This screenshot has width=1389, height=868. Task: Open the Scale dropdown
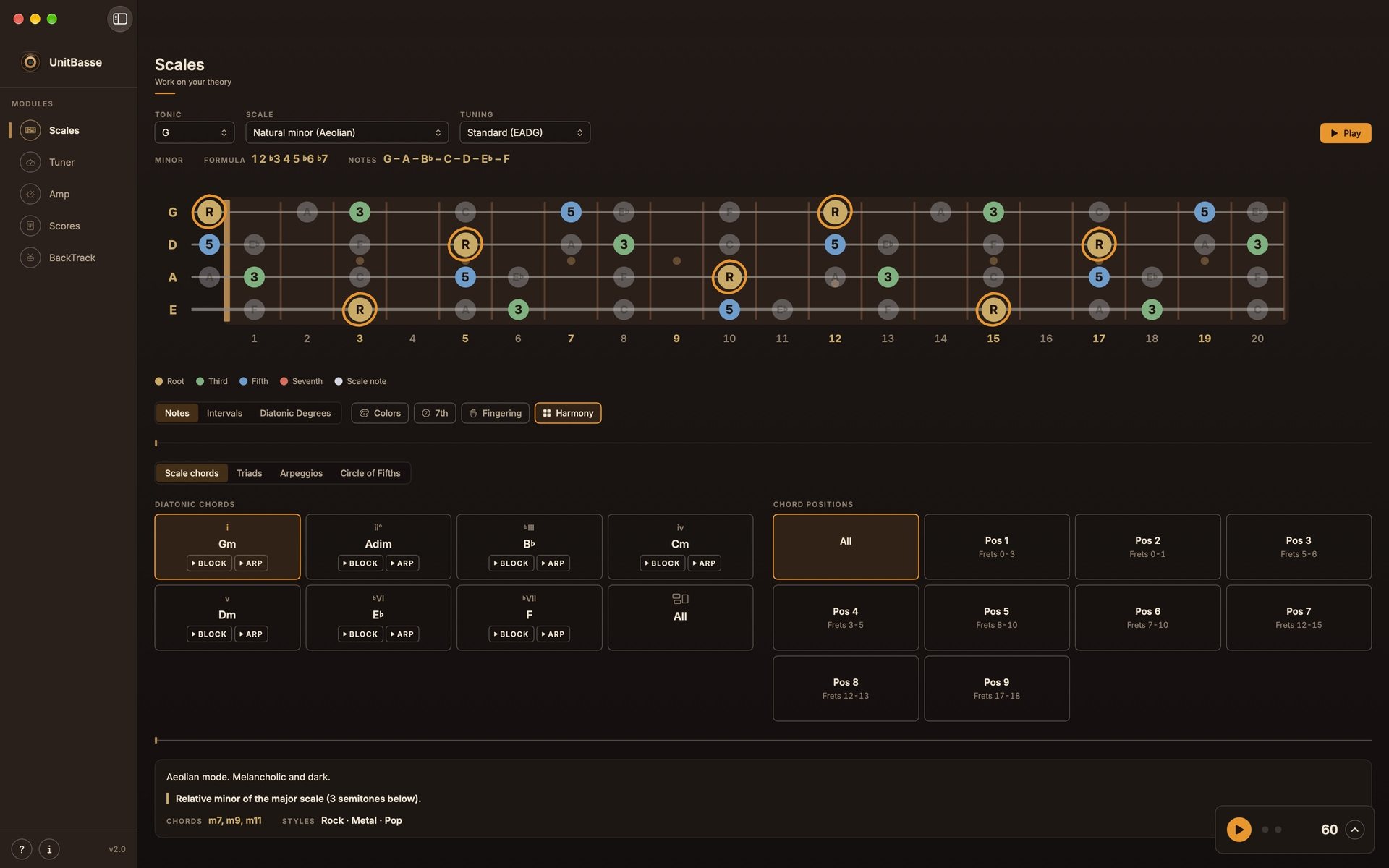click(347, 132)
